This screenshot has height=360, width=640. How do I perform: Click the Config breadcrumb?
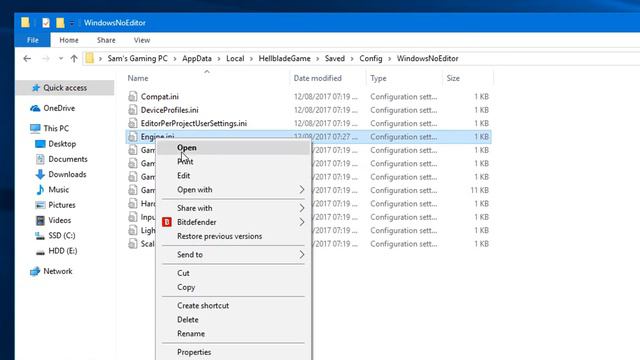click(x=371, y=58)
